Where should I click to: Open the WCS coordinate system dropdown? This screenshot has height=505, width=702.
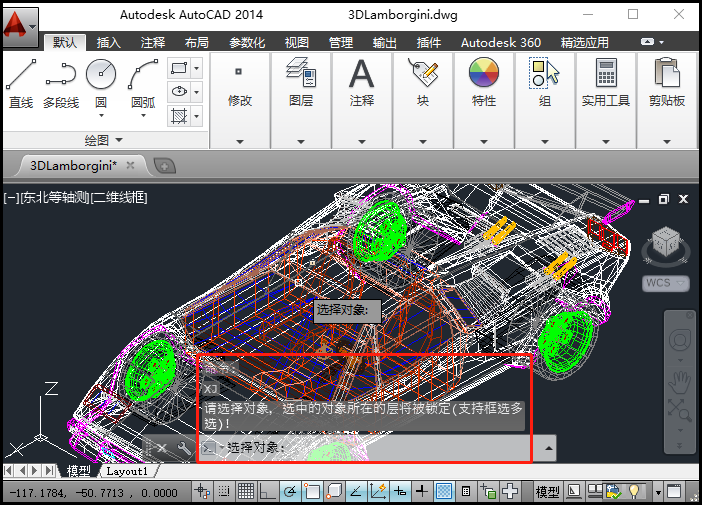pyautogui.click(x=665, y=283)
